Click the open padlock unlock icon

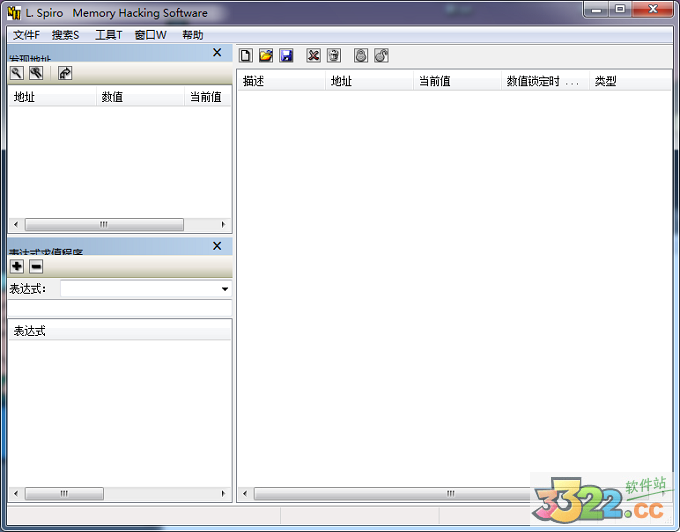[381, 56]
